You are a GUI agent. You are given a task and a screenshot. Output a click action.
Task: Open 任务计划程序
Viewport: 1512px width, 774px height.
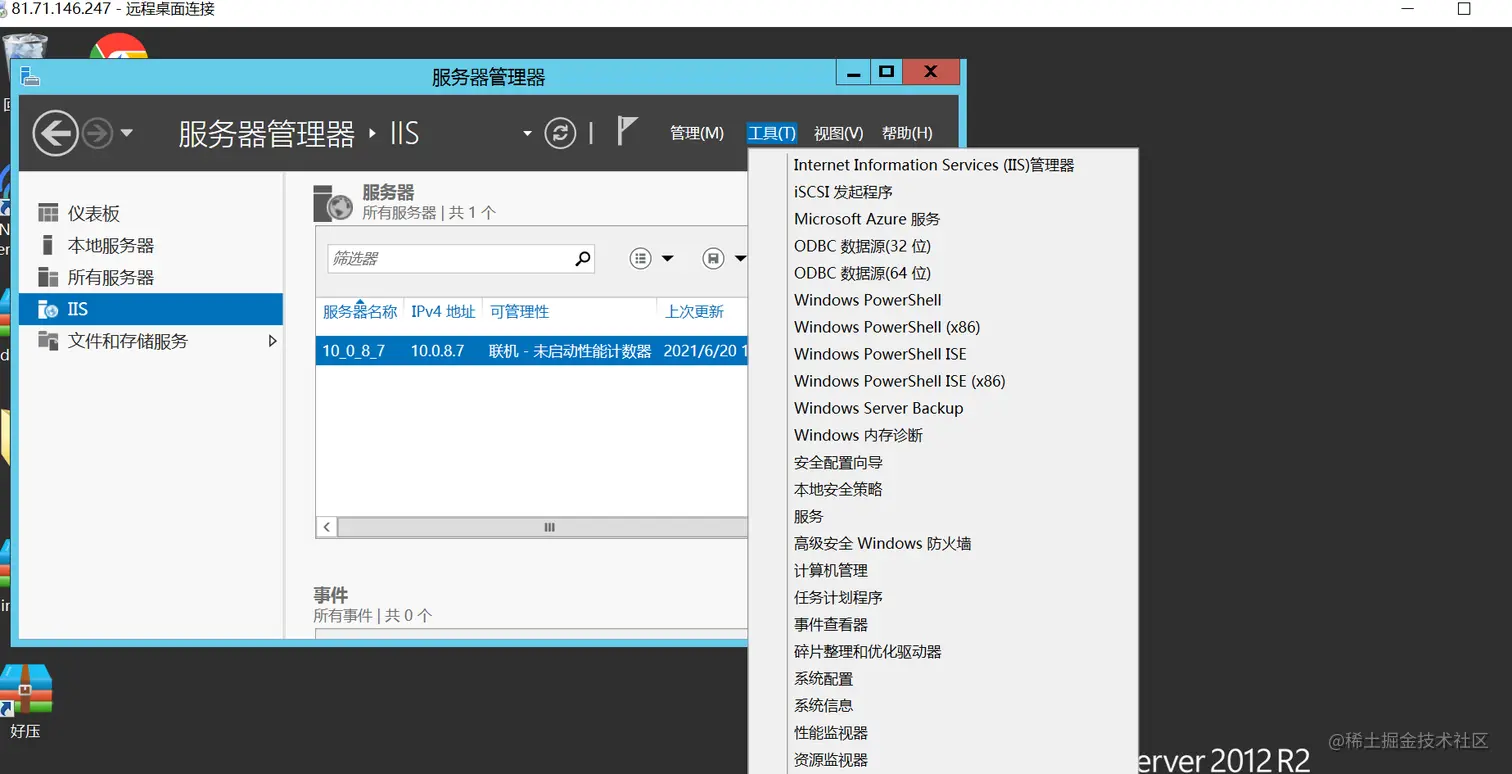pyautogui.click(x=943, y=597)
